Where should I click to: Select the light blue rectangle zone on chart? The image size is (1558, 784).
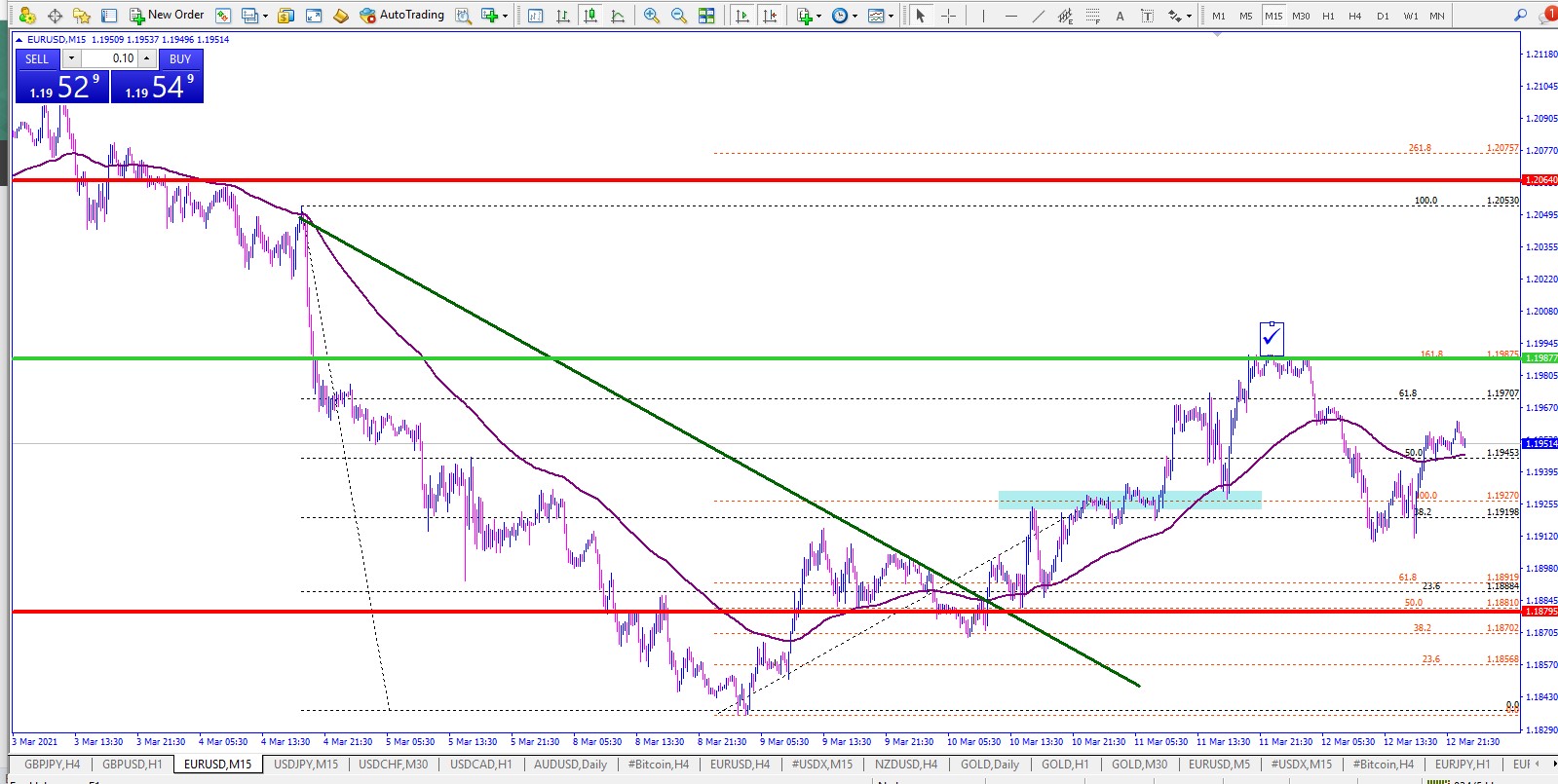1130,500
